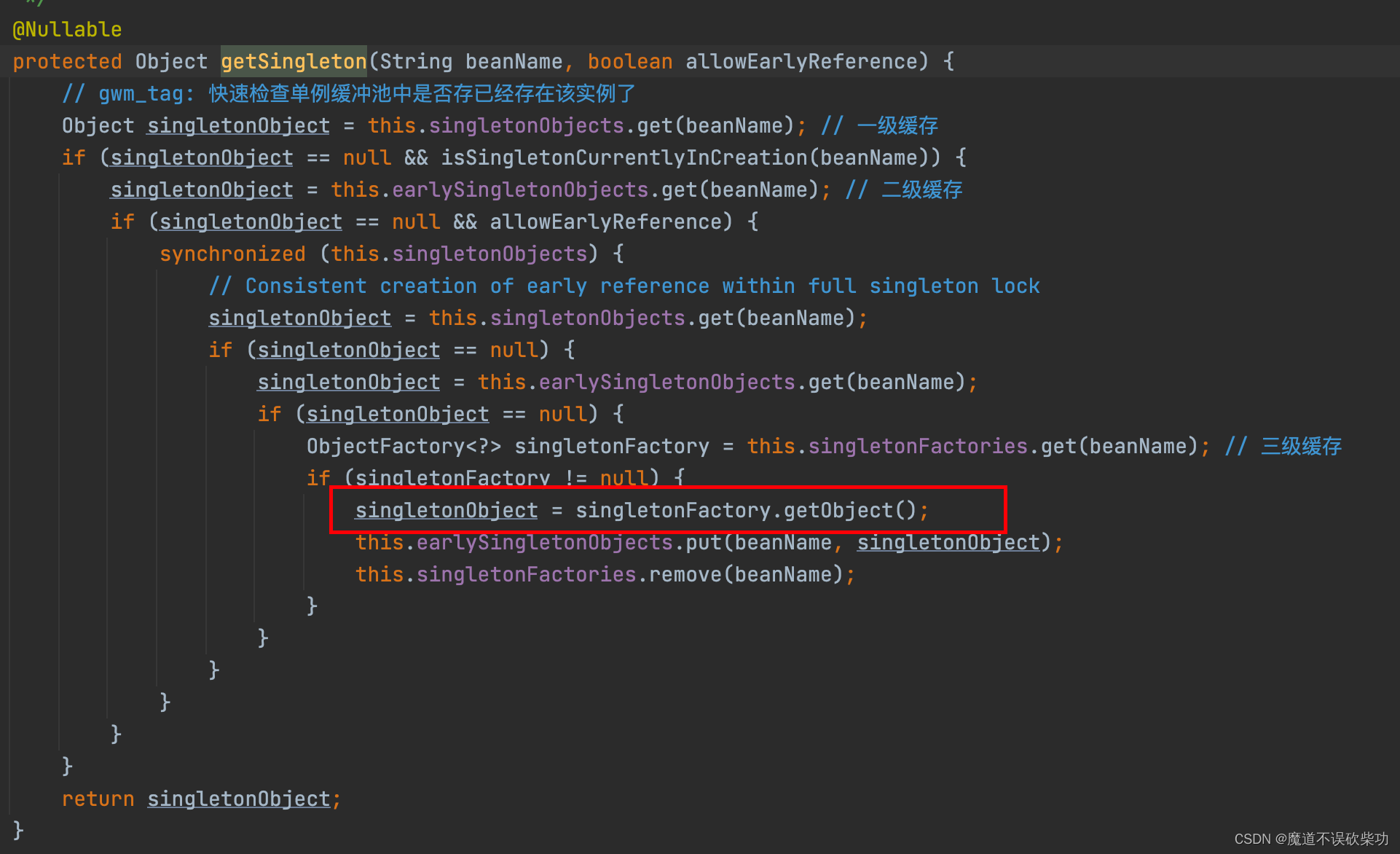Click singletonFactories.remove statement
This screenshot has height=854, width=1400.
click(605, 574)
